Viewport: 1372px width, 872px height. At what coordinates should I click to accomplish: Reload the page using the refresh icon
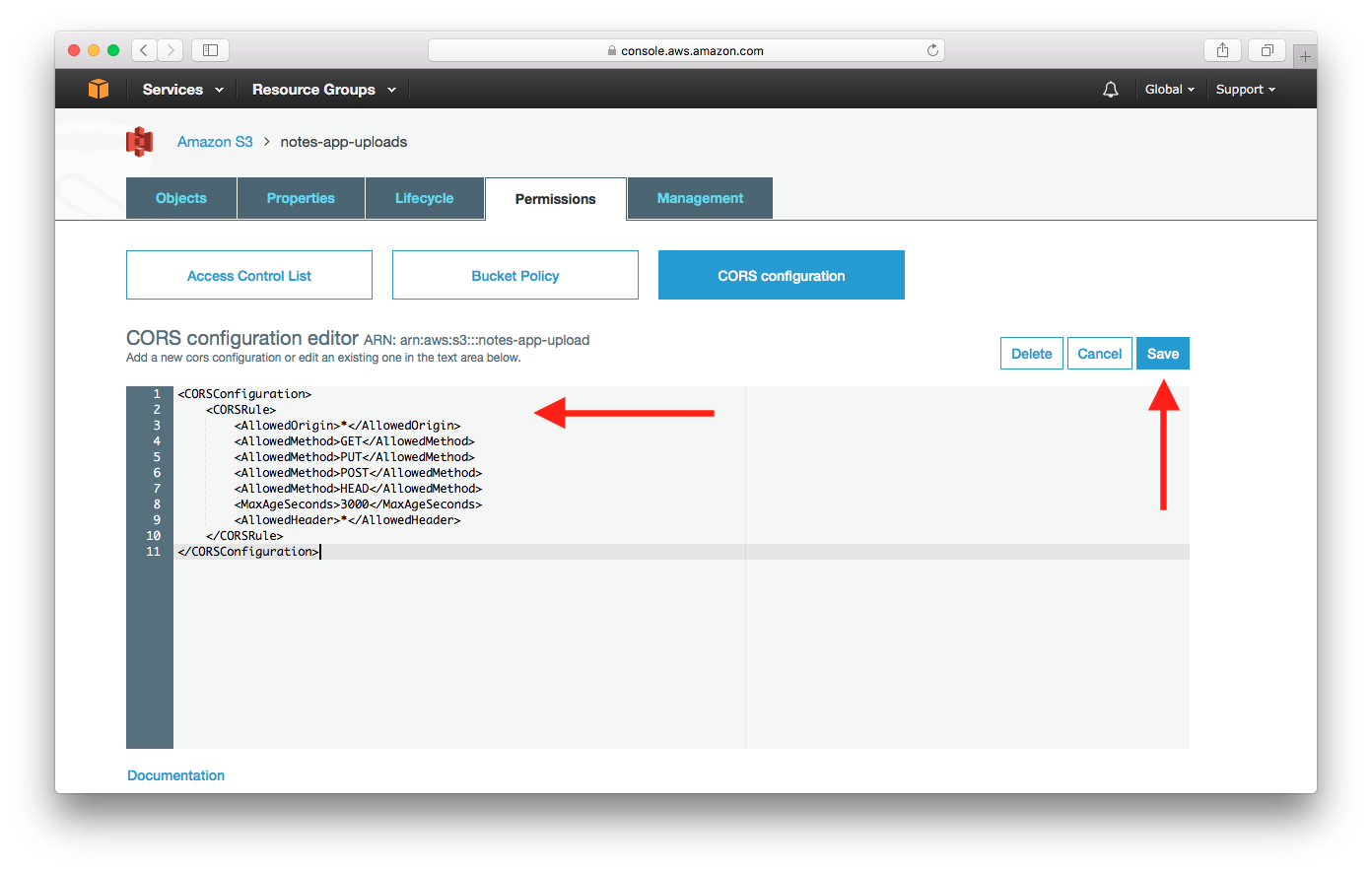[932, 50]
